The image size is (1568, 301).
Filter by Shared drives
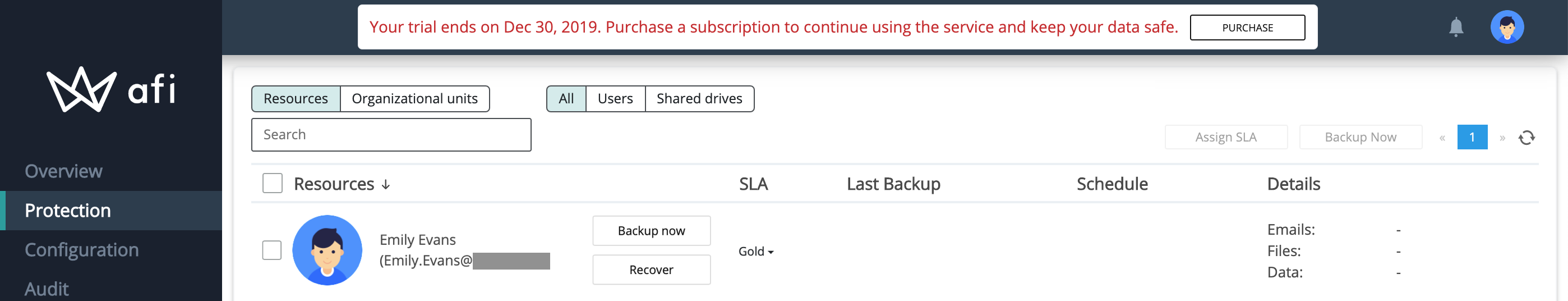(x=699, y=99)
